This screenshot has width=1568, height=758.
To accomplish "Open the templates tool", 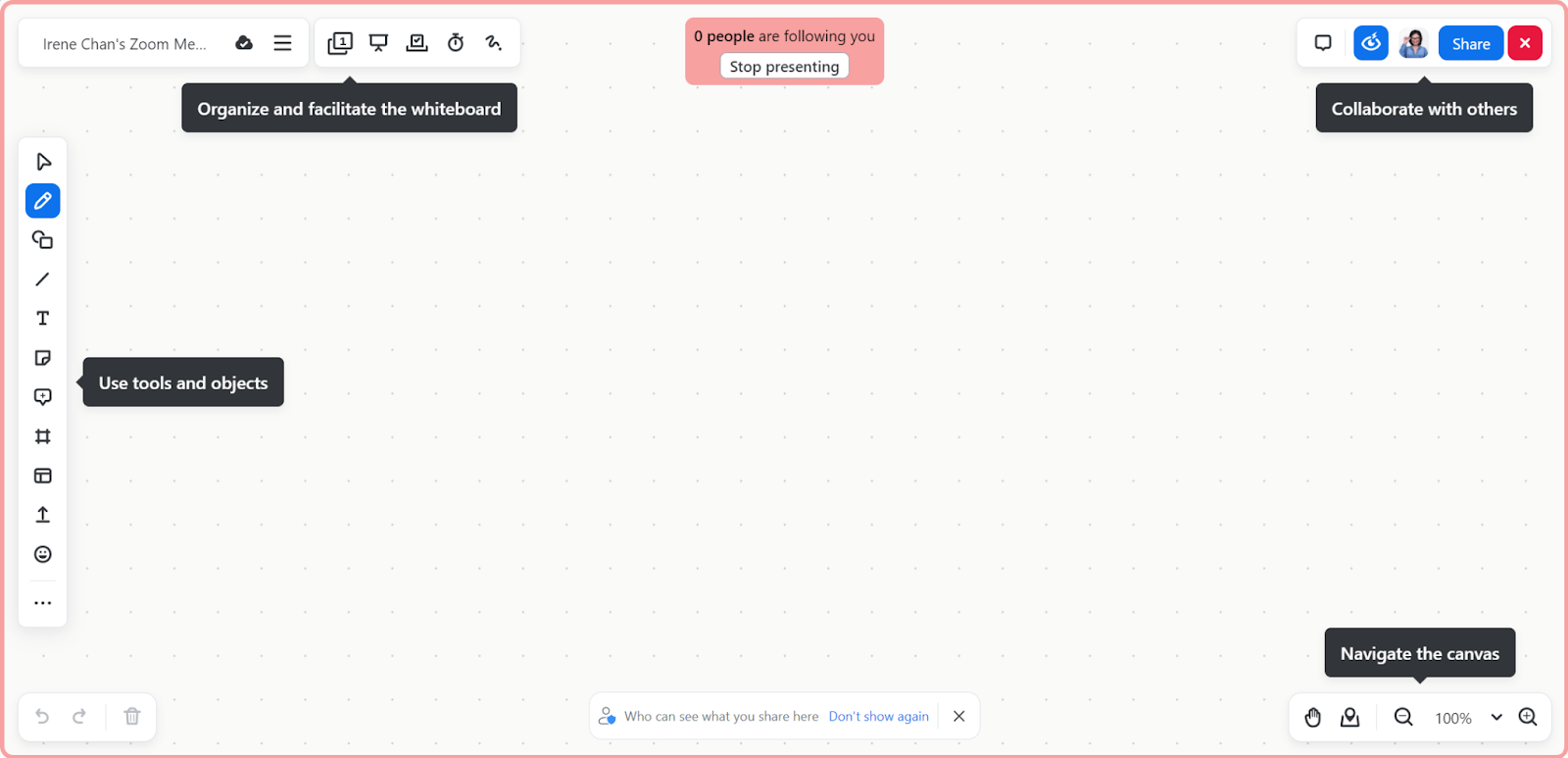I will [x=43, y=476].
